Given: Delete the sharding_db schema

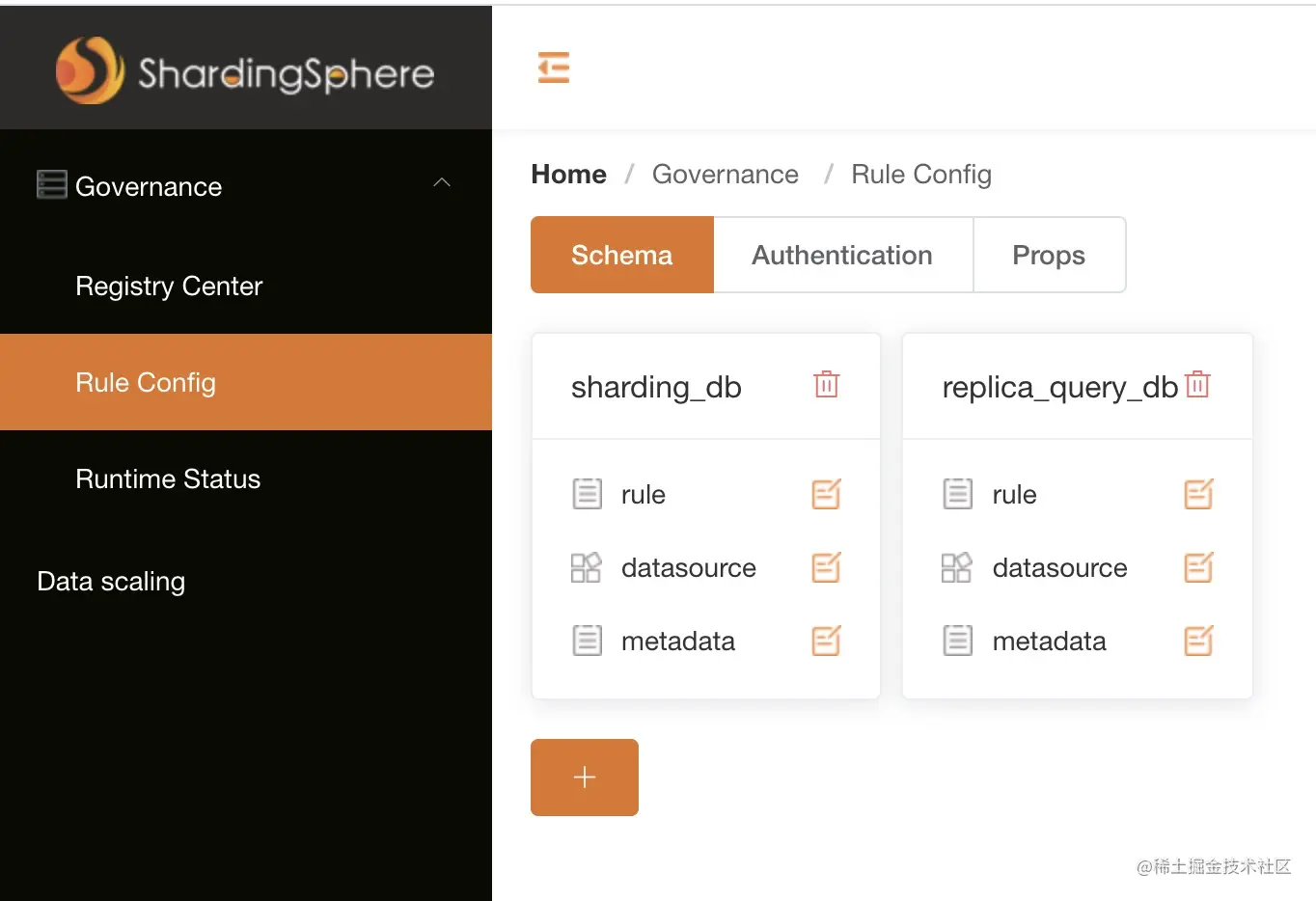Looking at the screenshot, I should point(827,385).
